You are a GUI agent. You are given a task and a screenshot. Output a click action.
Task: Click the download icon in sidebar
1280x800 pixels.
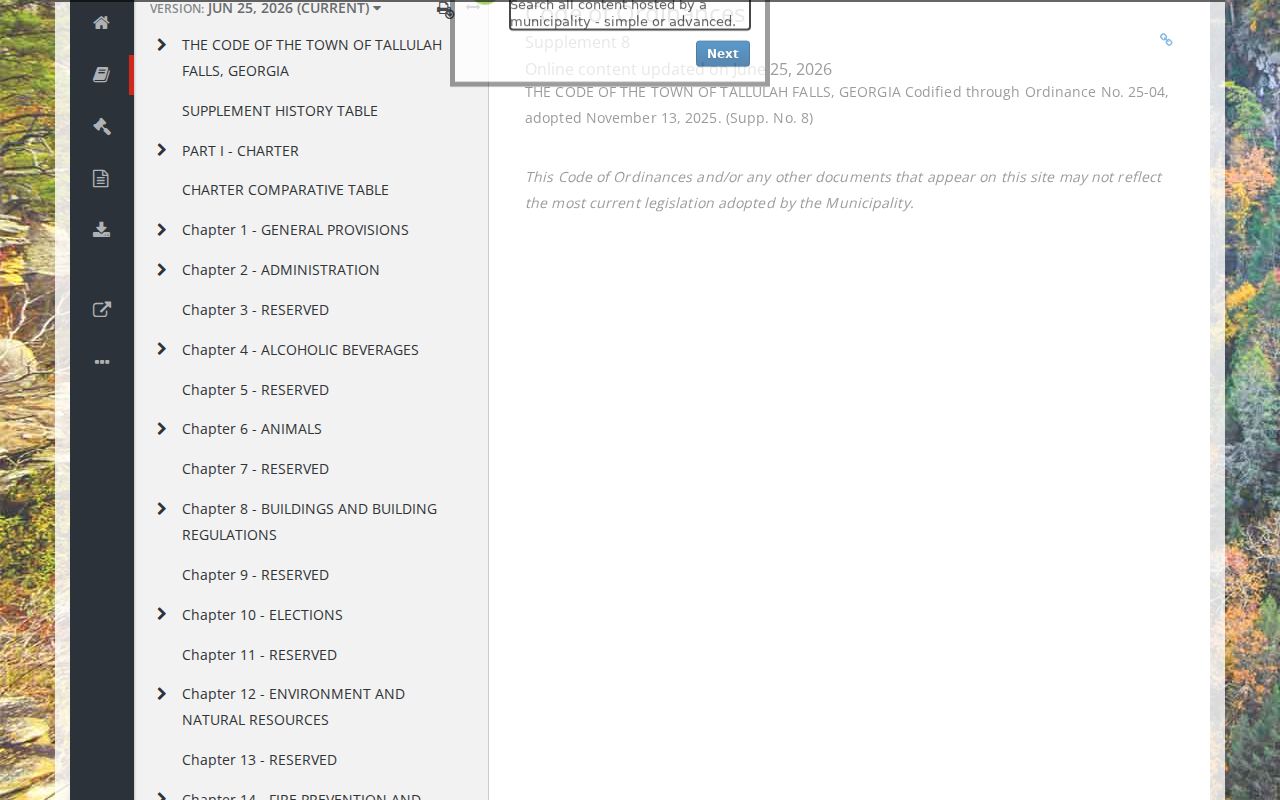tap(101, 230)
